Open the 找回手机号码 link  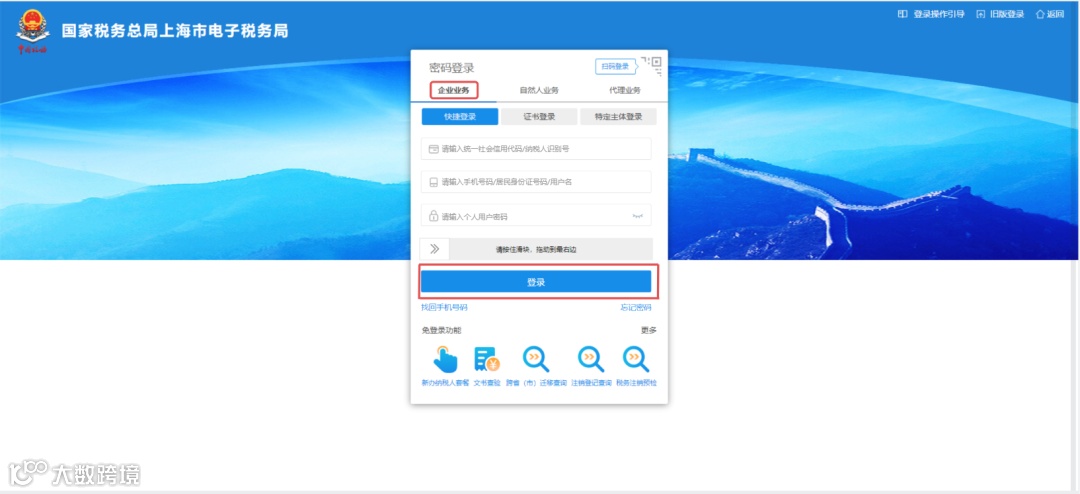[444, 307]
